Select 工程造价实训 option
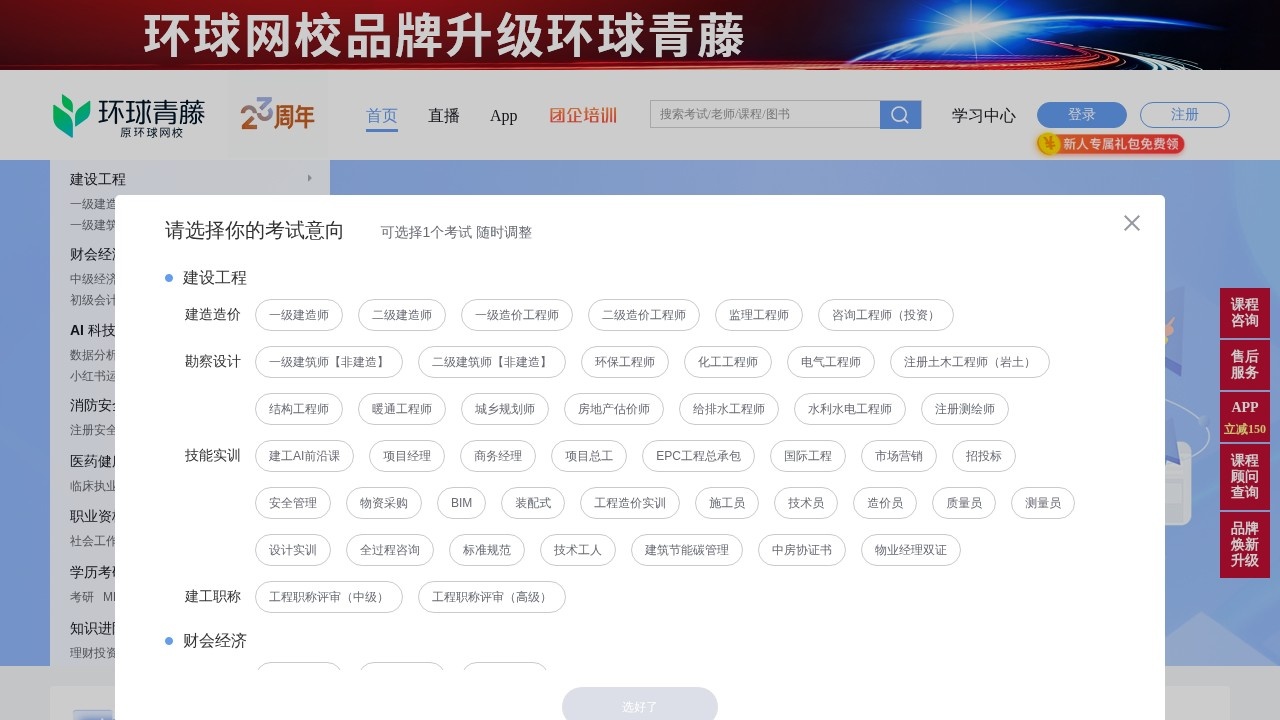The height and width of the screenshot is (720, 1280). [630, 503]
